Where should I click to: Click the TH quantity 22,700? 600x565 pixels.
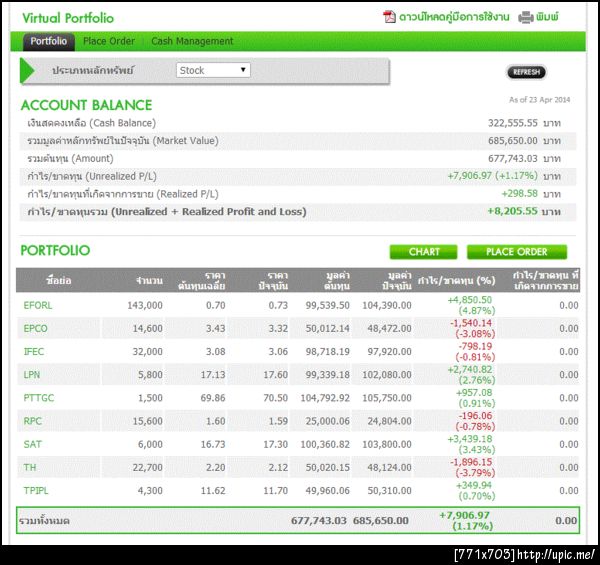coord(147,467)
